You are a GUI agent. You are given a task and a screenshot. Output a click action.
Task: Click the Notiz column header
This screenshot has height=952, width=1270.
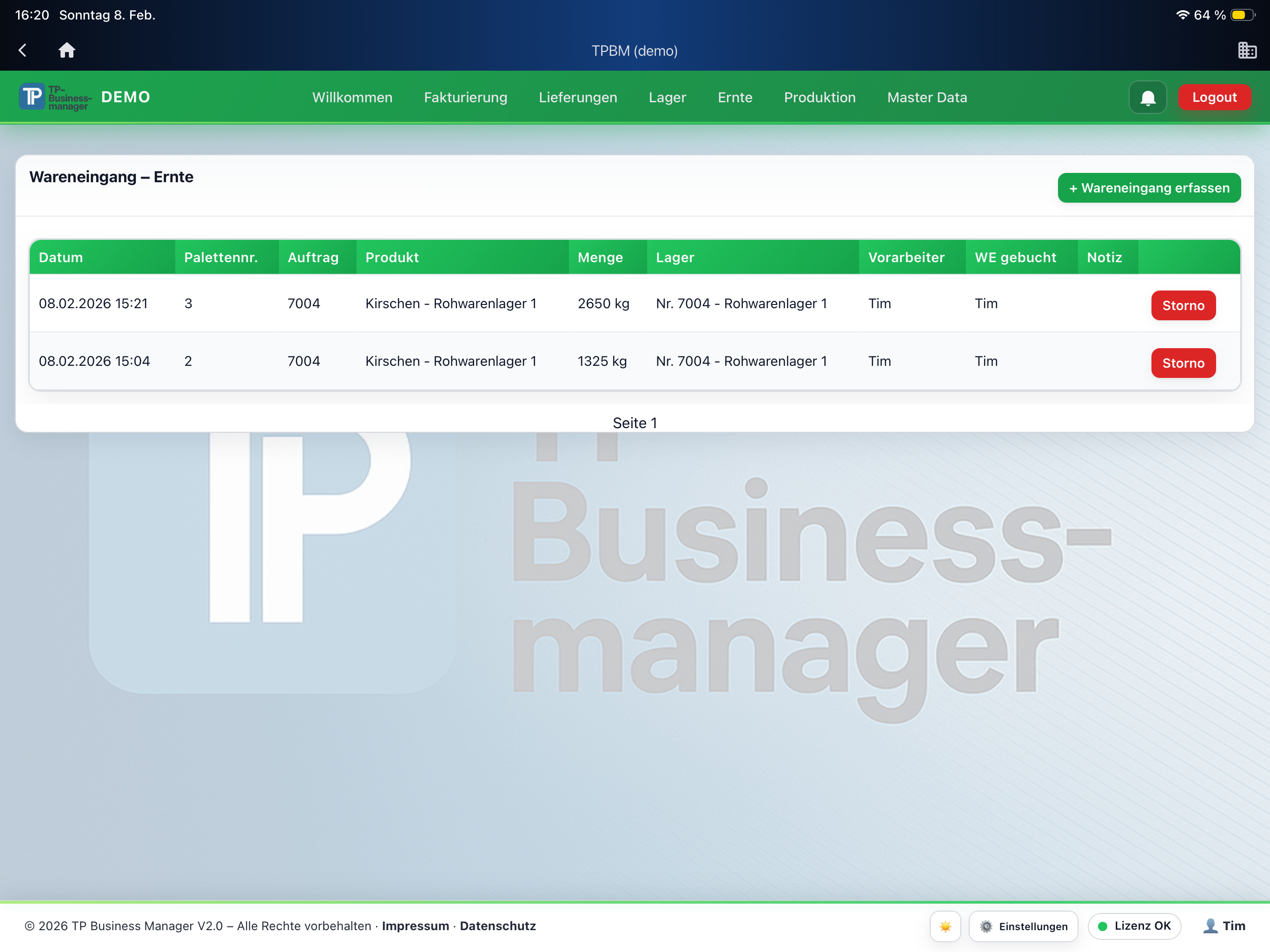click(1108, 257)
